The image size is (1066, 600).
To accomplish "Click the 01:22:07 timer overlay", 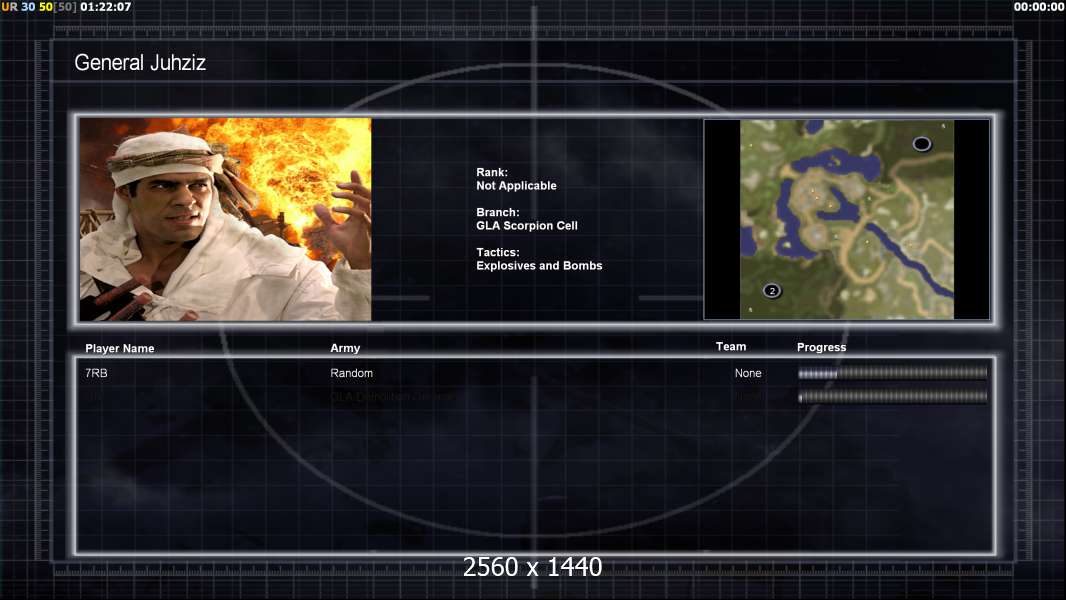I will click(x=105, y=7).
